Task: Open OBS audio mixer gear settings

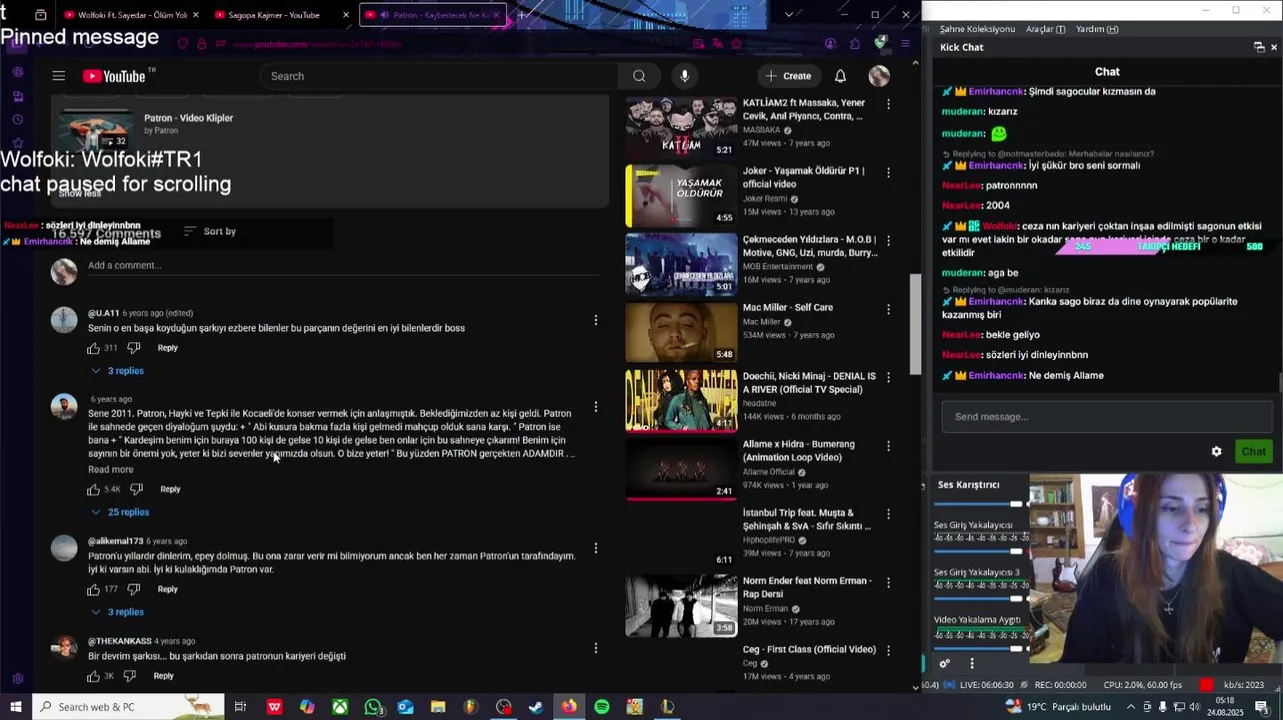Action: pos(944,663)
